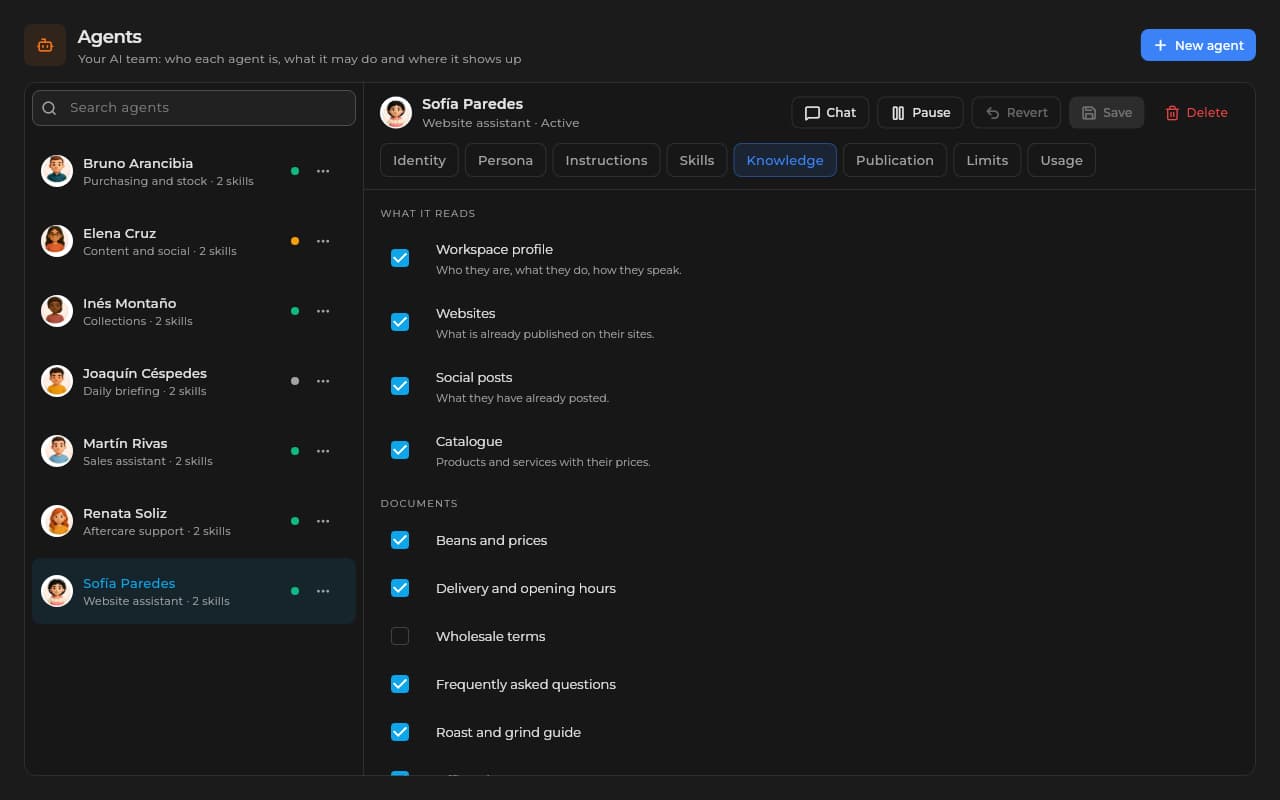Uncheck Roast and grind guide document
The image size is (1280, 800).
click(x=400, y=732)
